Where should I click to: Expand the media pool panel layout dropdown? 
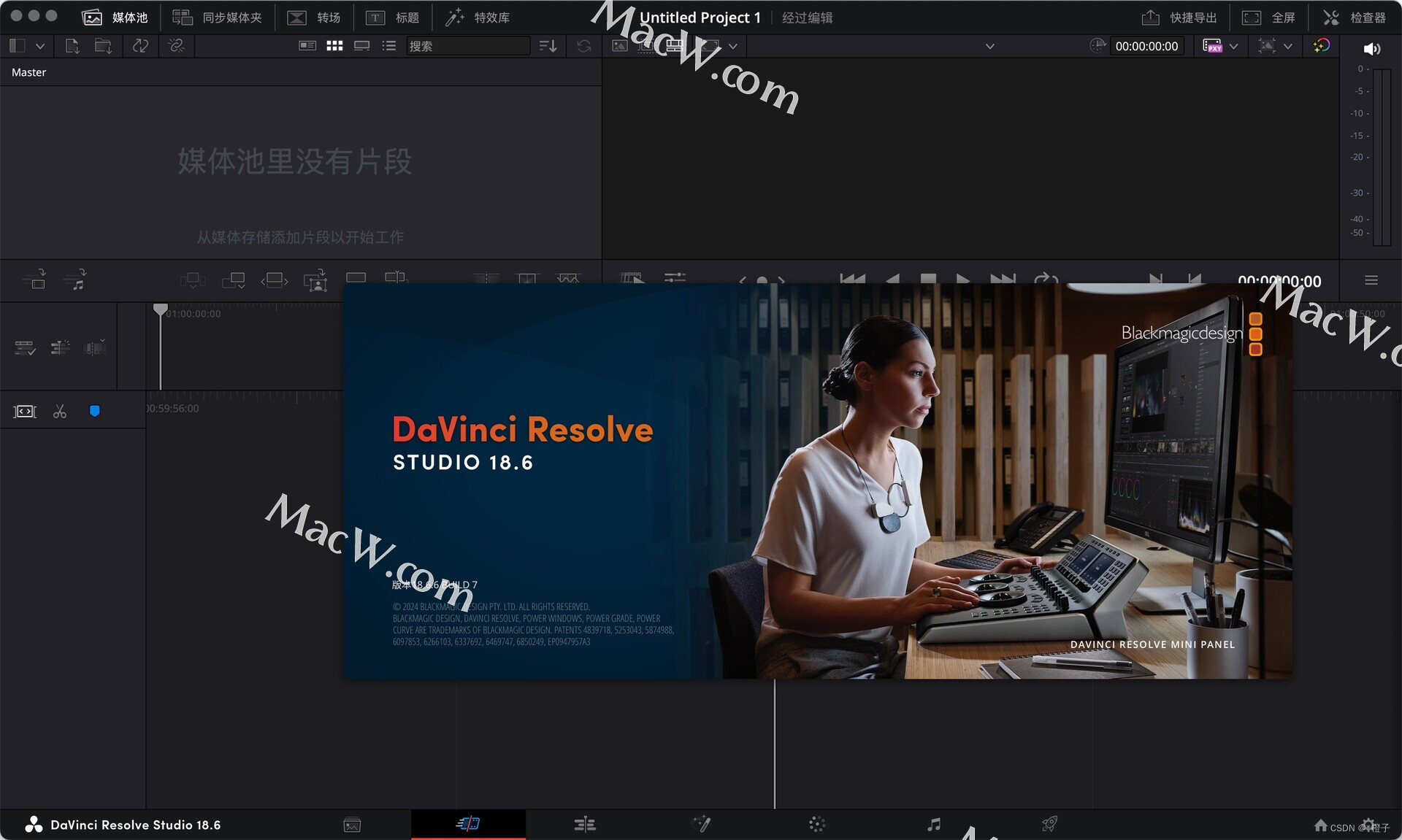40,46
